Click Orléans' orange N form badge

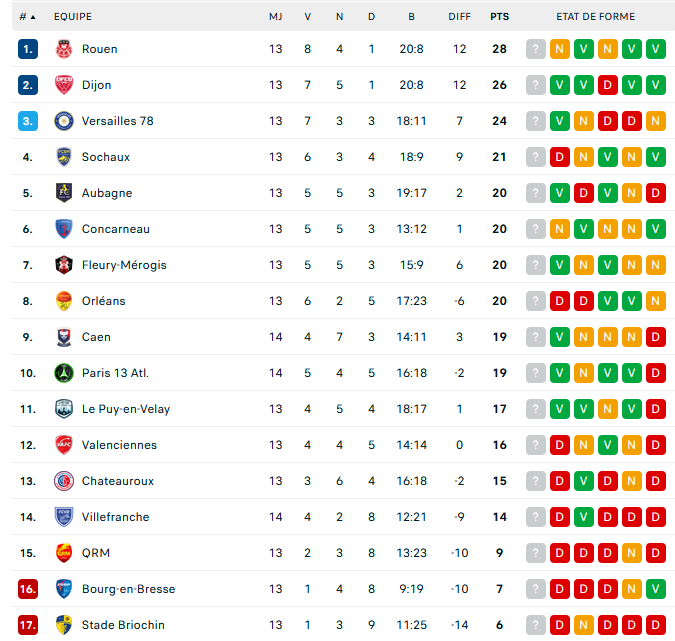656,301
